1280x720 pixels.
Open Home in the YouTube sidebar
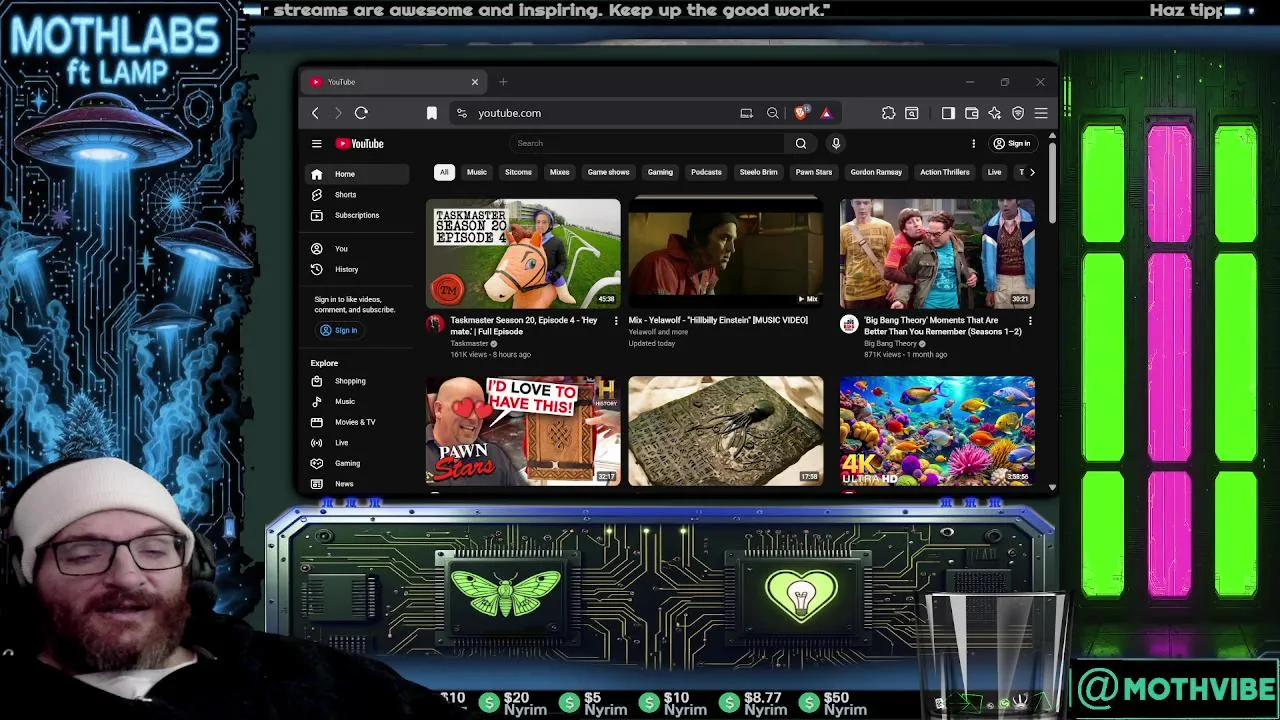357,174
